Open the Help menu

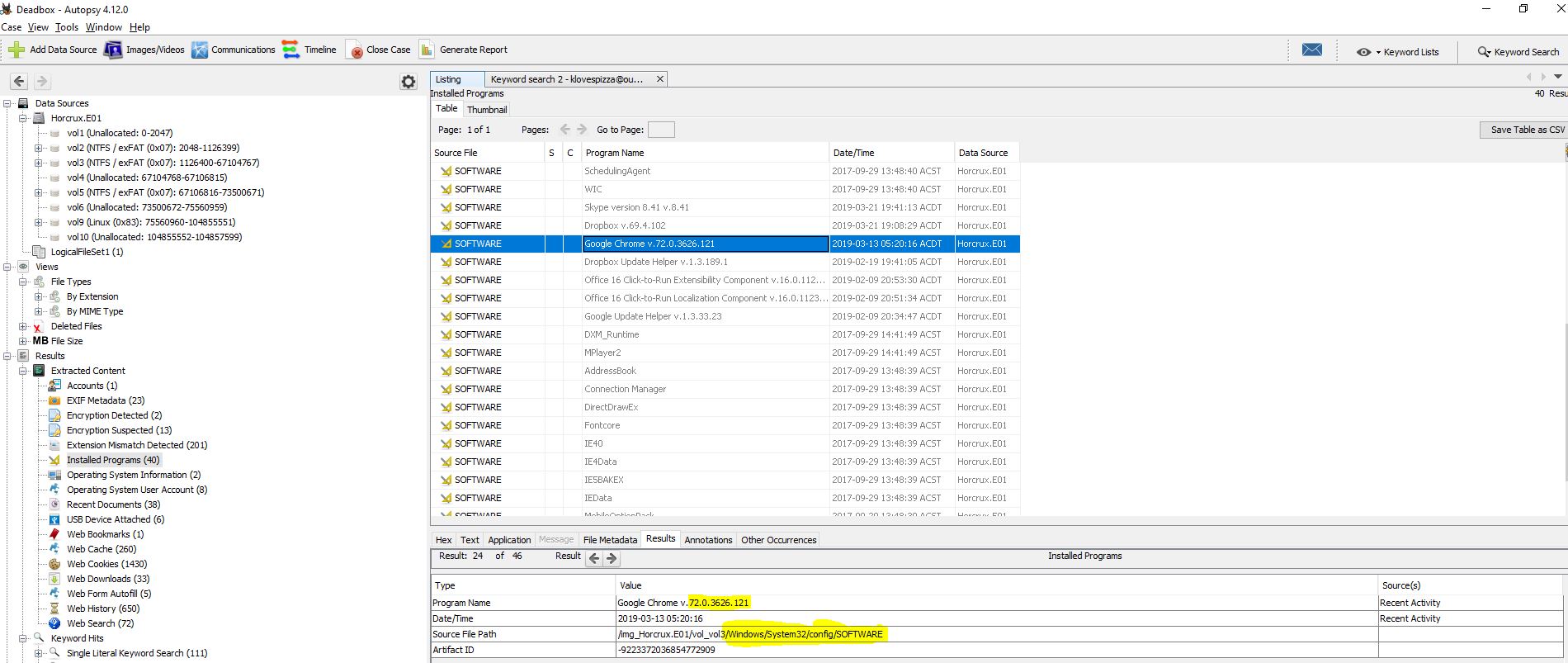click(x=139, y=27)
